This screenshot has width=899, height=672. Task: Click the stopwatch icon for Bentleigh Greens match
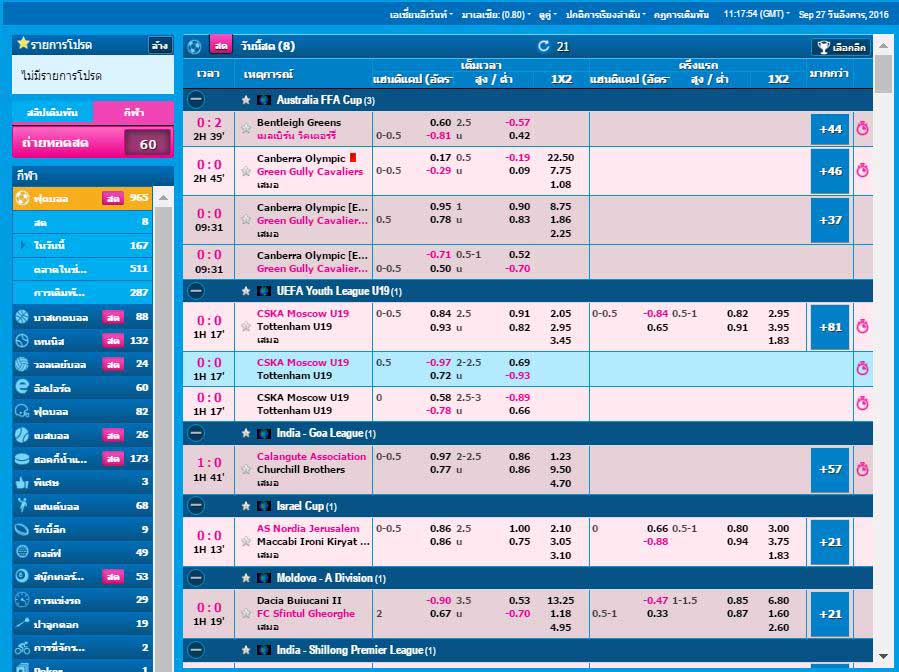click(862, 128)
